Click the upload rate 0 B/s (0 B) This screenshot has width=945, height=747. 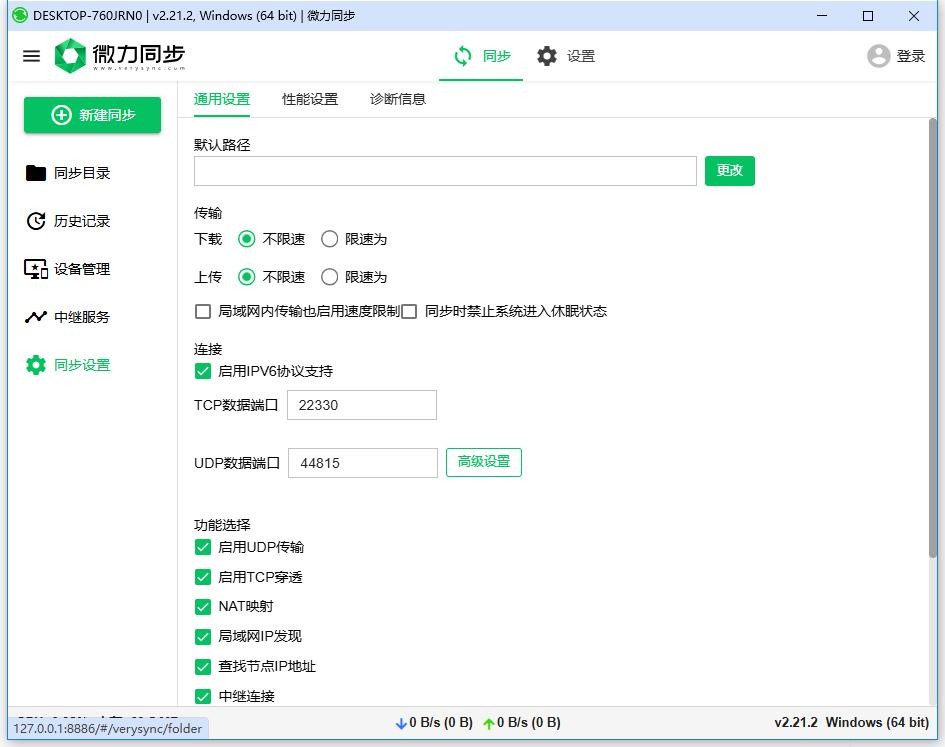pos(529,722)
